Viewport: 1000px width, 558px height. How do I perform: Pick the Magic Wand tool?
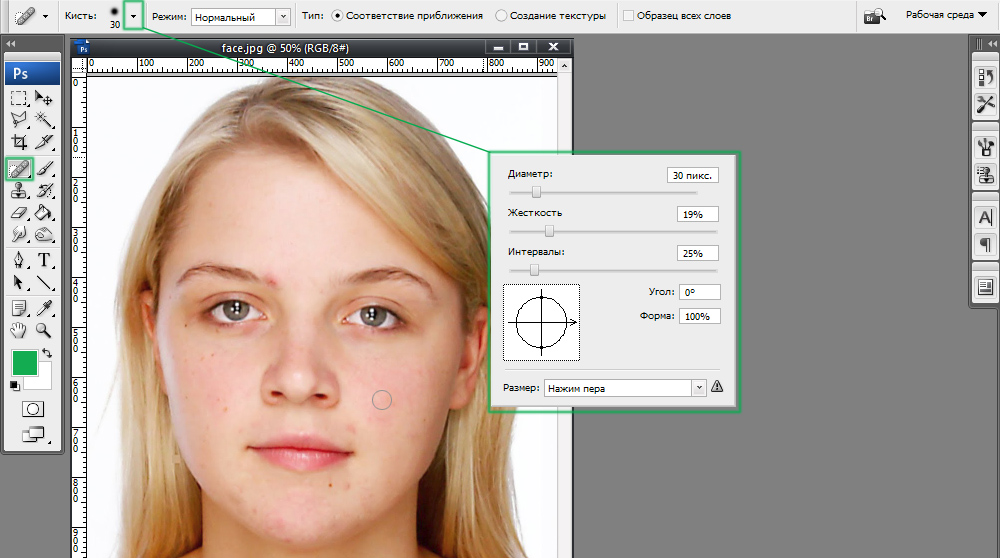[44, 121]
